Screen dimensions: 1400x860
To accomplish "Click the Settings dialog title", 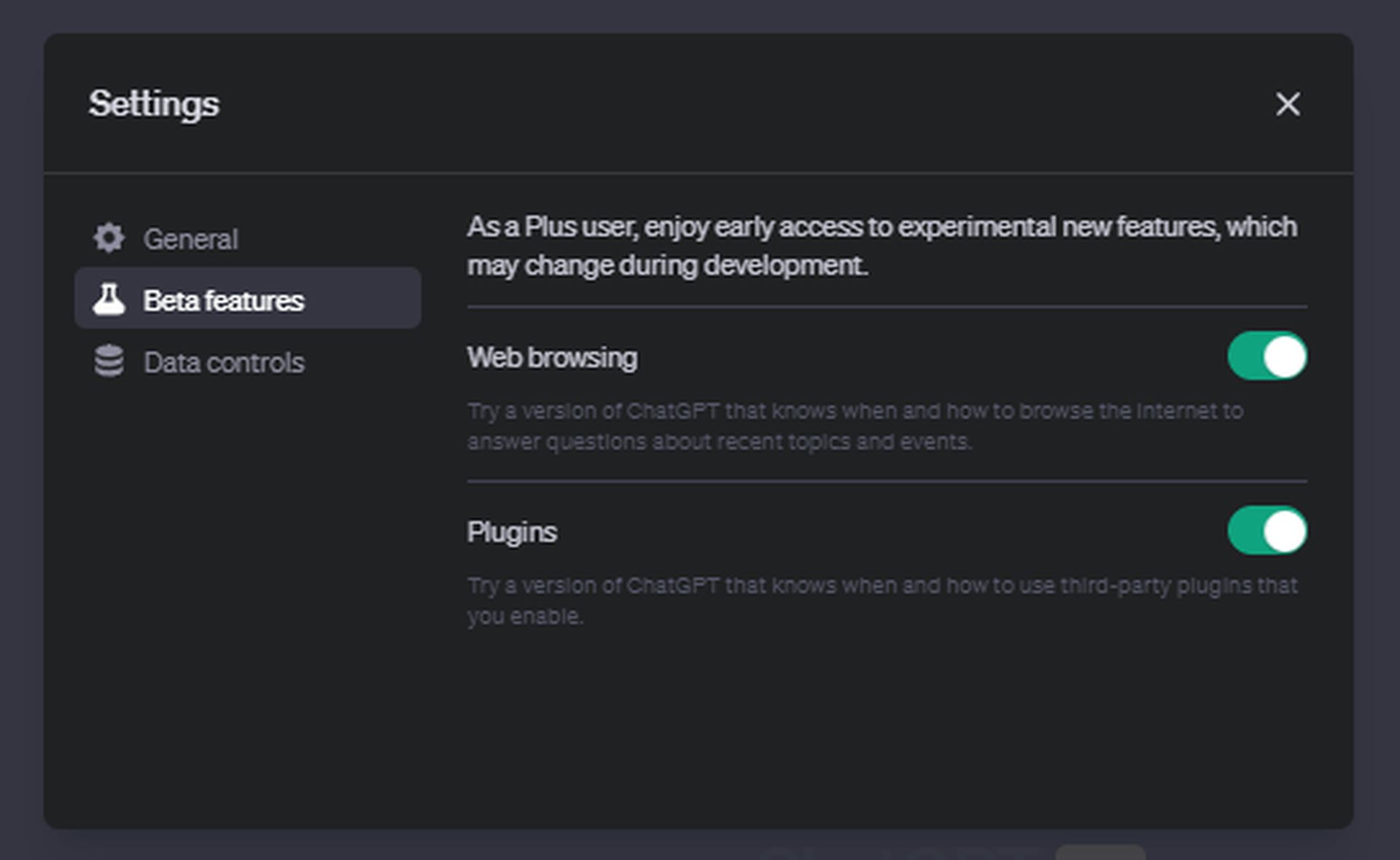I will pos(154,103).
